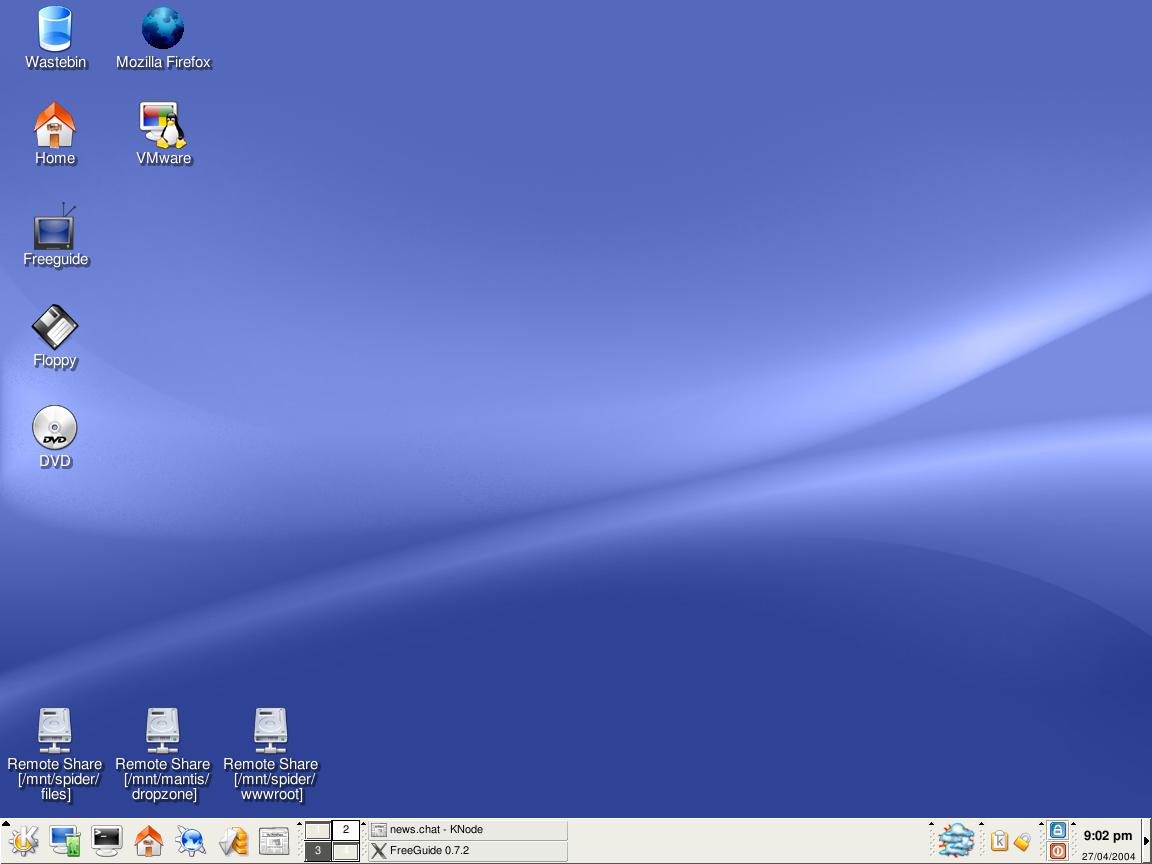The image size is (1152, 864).
Task: Switch to virtual desktop 3 in the pager
Action: [317, 851]
